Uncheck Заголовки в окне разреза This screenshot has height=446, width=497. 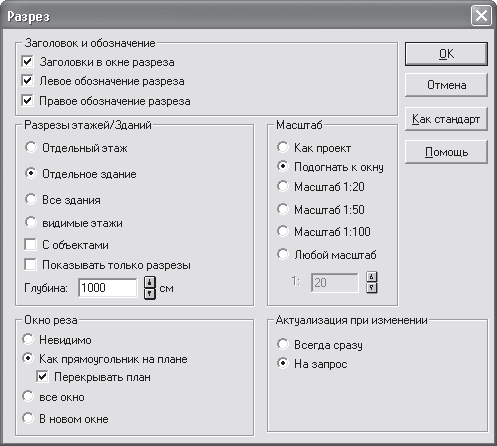(x=27, y=62)
